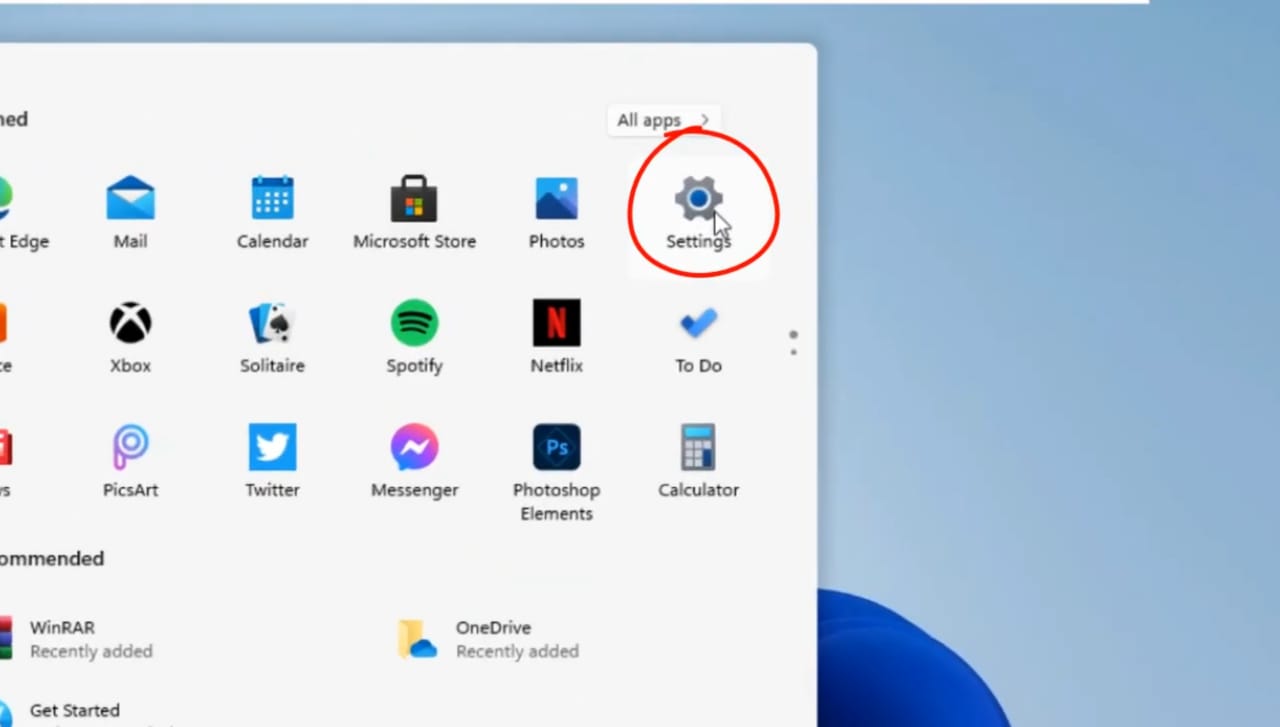Open recommended item OneDrive

click(489, 638)
